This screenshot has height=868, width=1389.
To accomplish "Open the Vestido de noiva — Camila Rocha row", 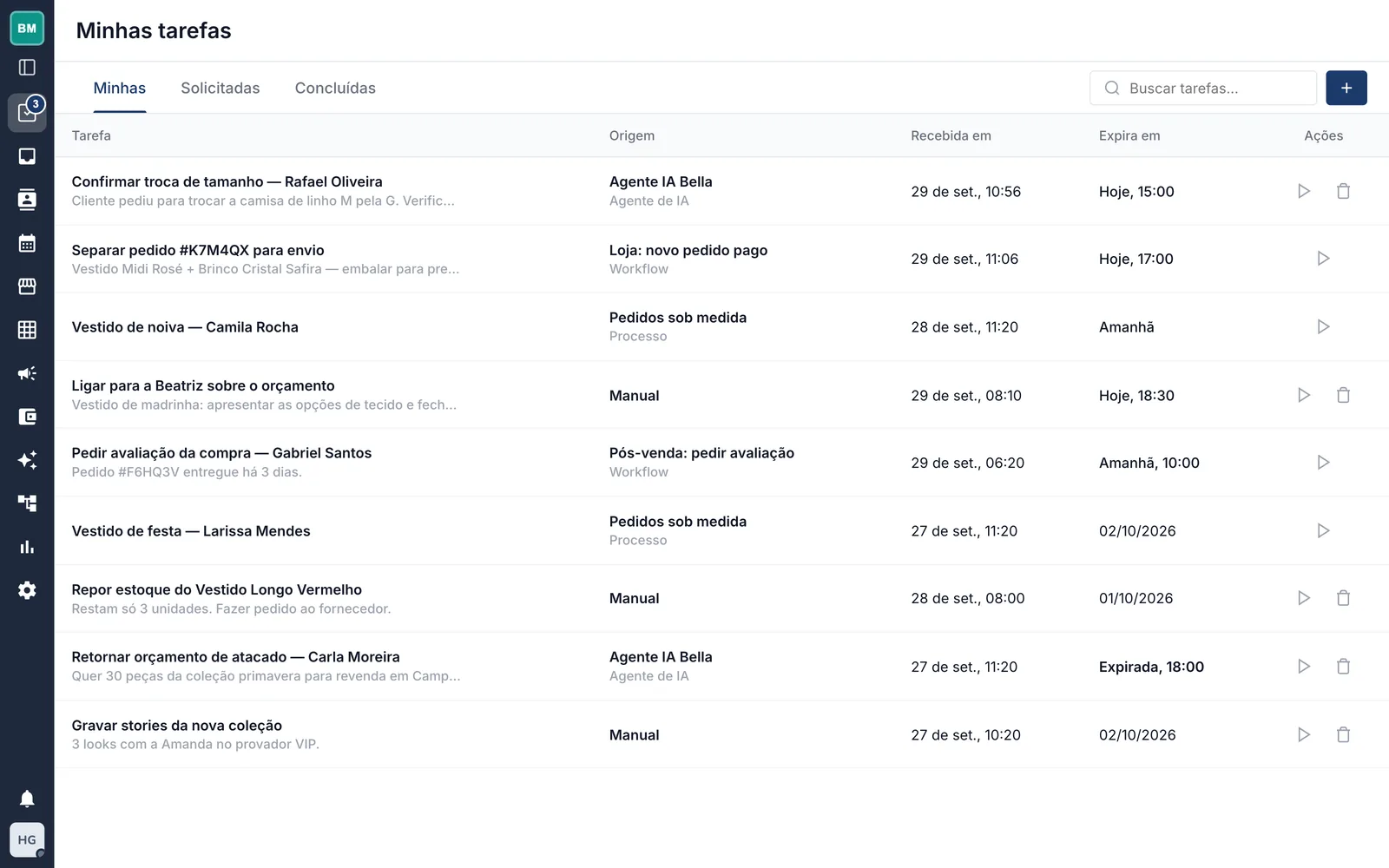I will tap(721, 327).
